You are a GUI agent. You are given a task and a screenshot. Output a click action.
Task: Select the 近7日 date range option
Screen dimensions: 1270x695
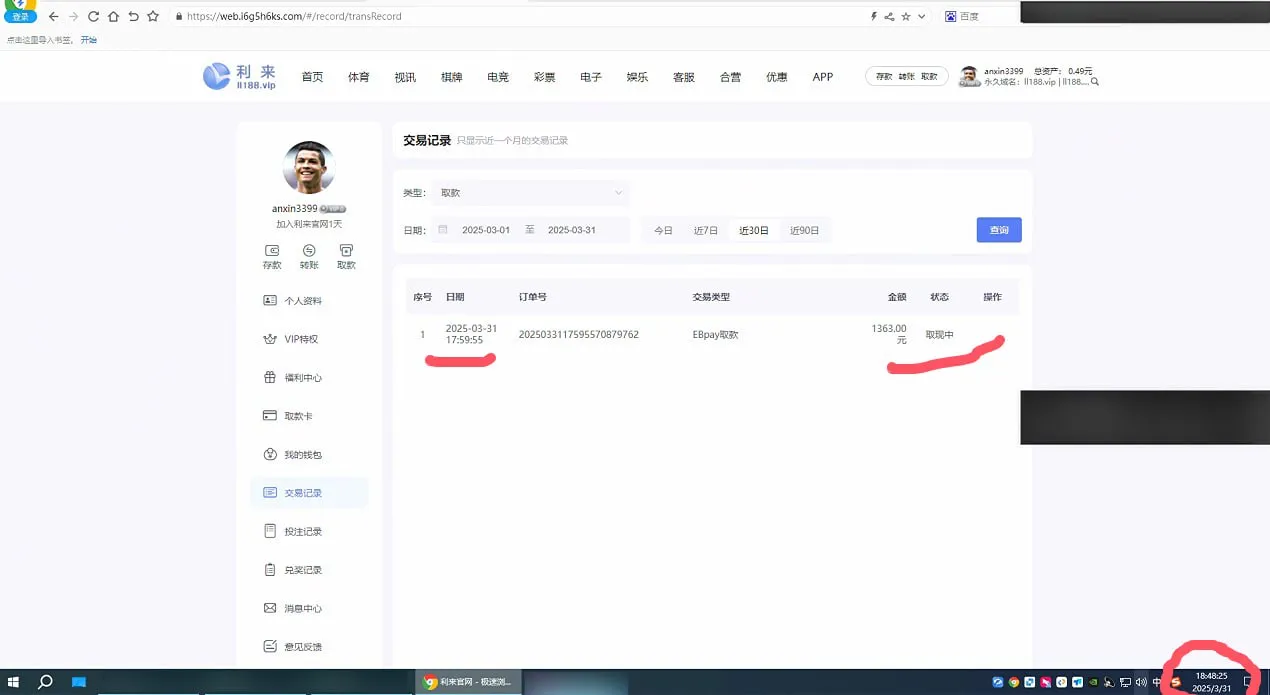pyautogui.click(x=706, y=231)
